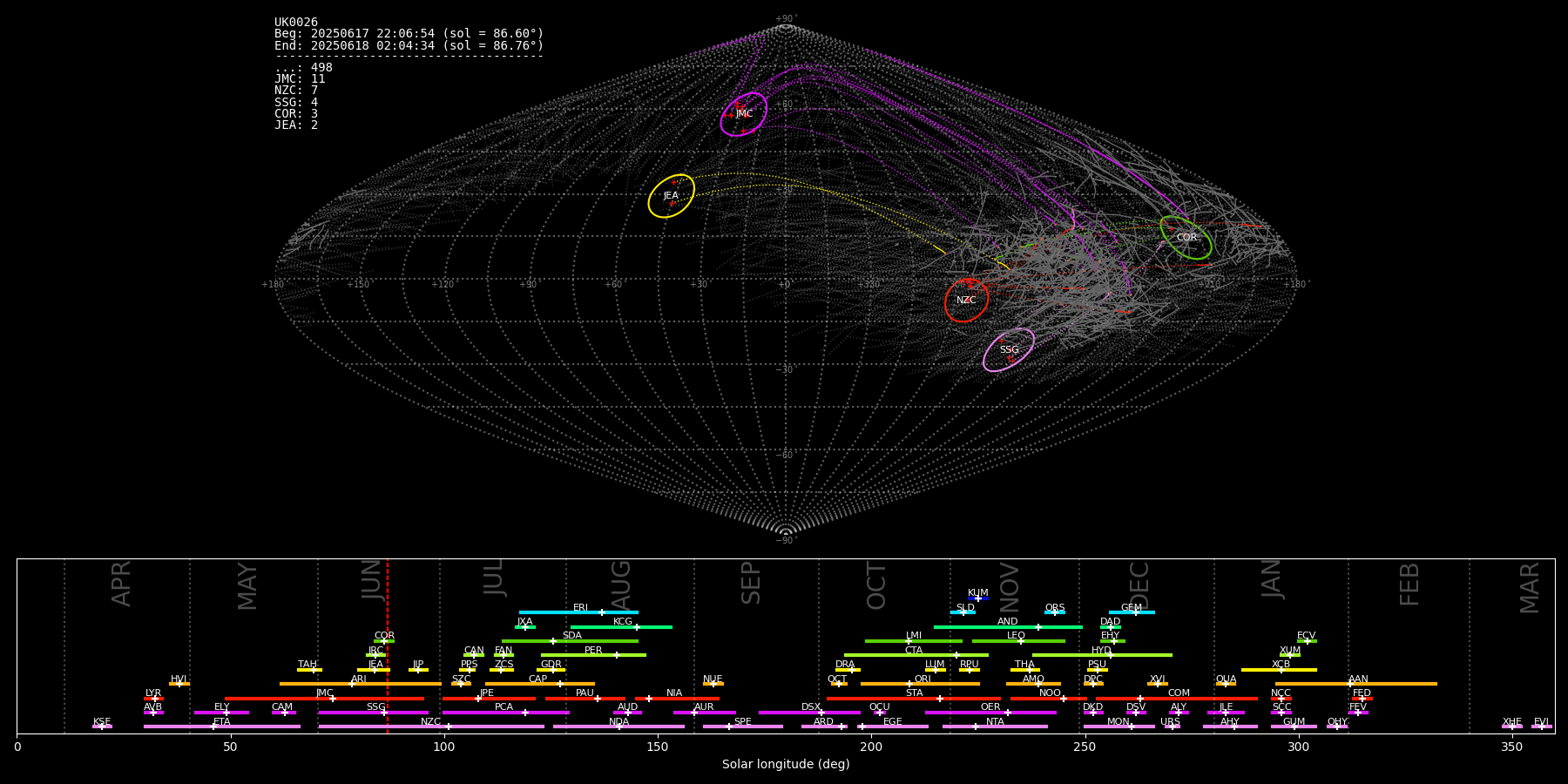Click the pink SSG radiant ellipse on sky map
Image resolution: width=1568 pixels, height=784 pixels.
pos(1009,349)
